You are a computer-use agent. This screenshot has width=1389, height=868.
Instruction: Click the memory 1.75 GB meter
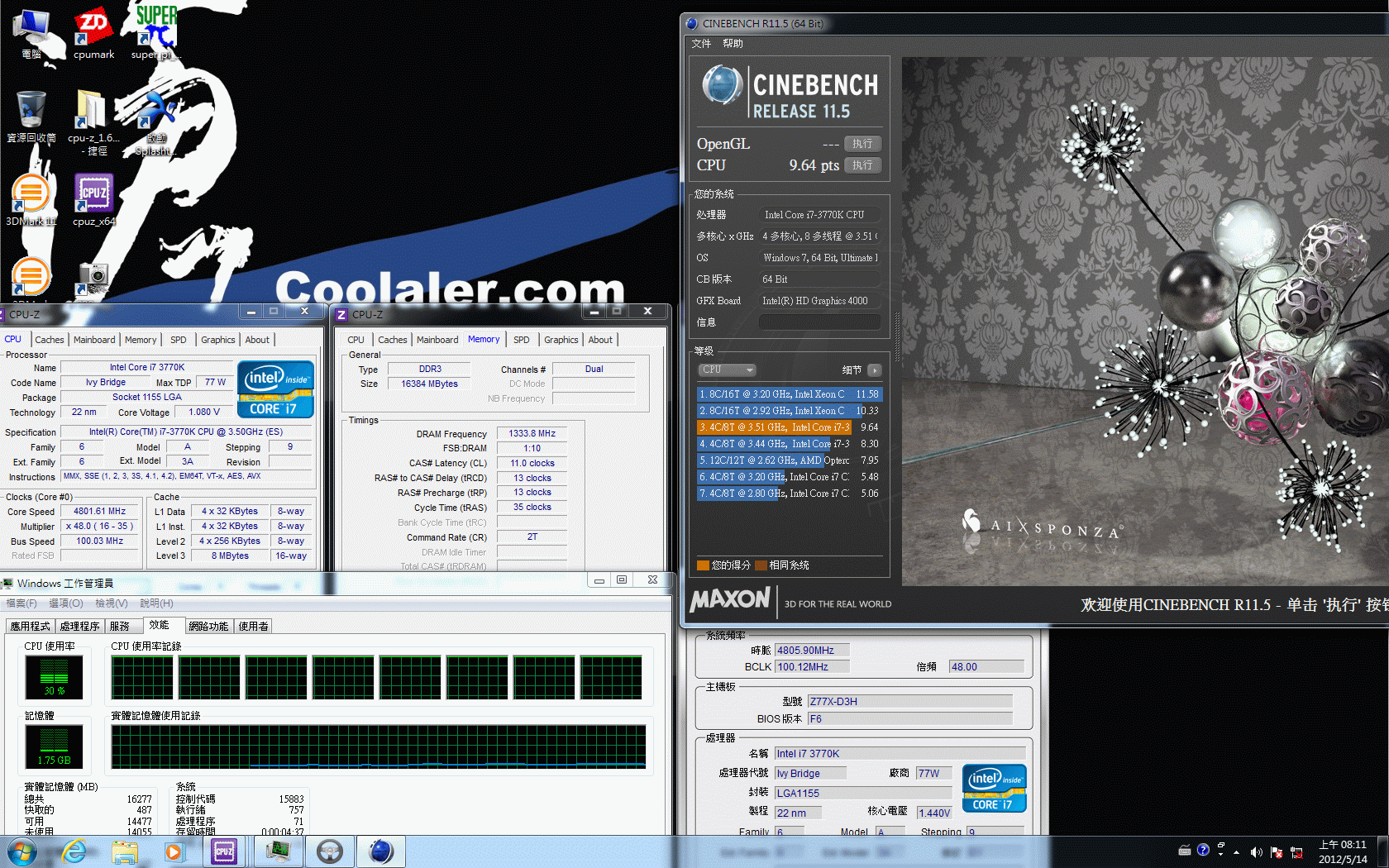click(55, 746)
